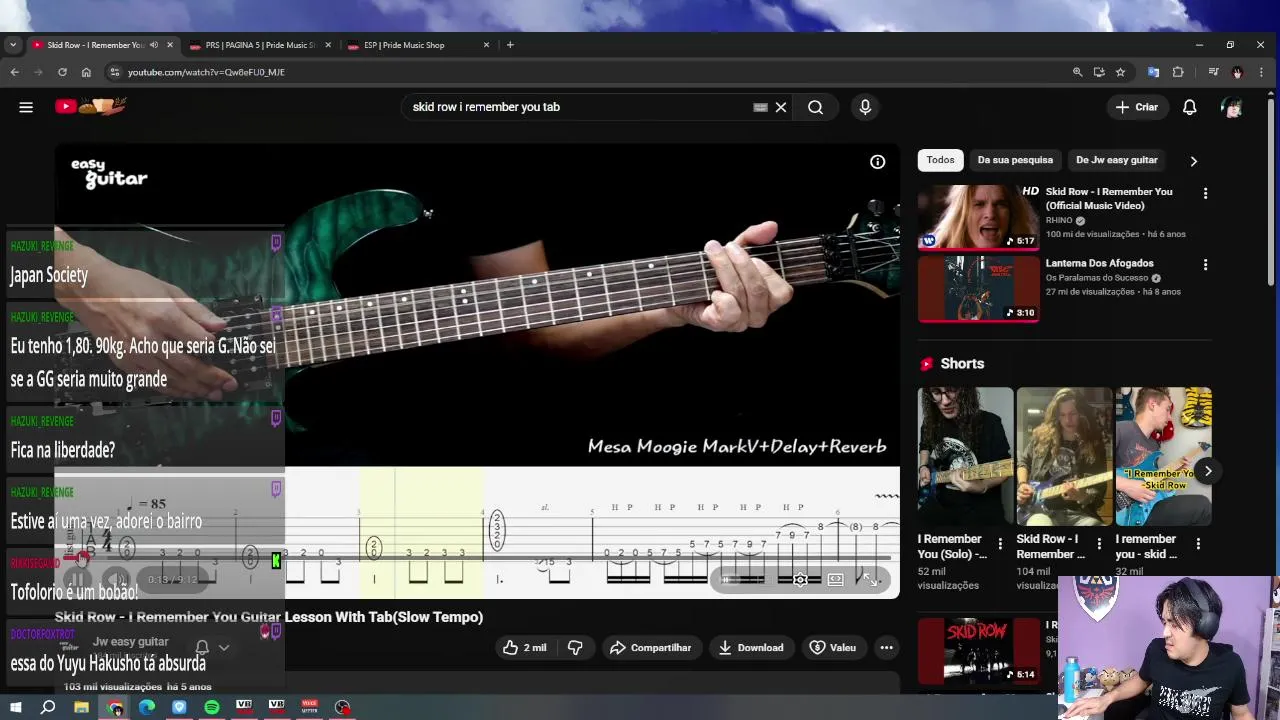Open the Windows Start menu
Viewport: 1280px width, 720px height.
(x=15, y=707)
